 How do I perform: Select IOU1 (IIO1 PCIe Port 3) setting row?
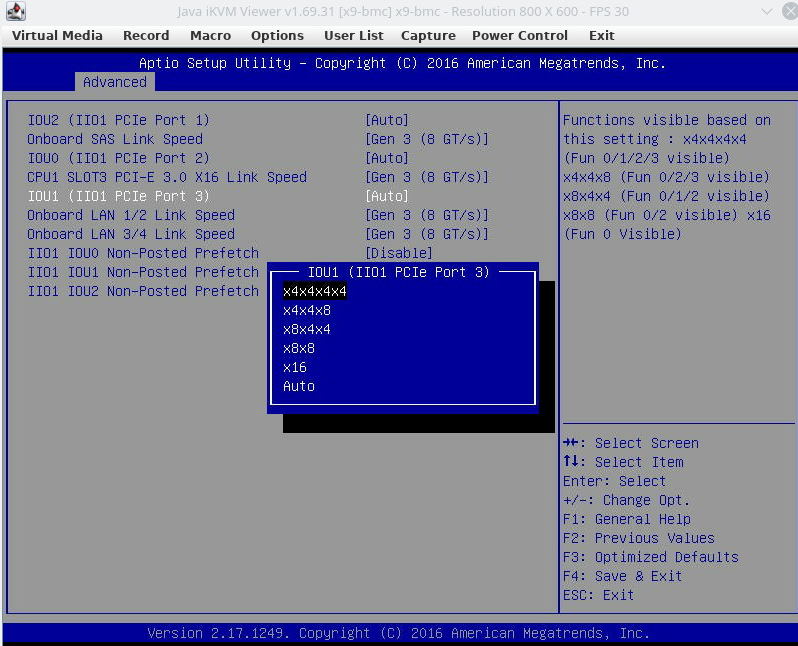[x=119, y=196]
